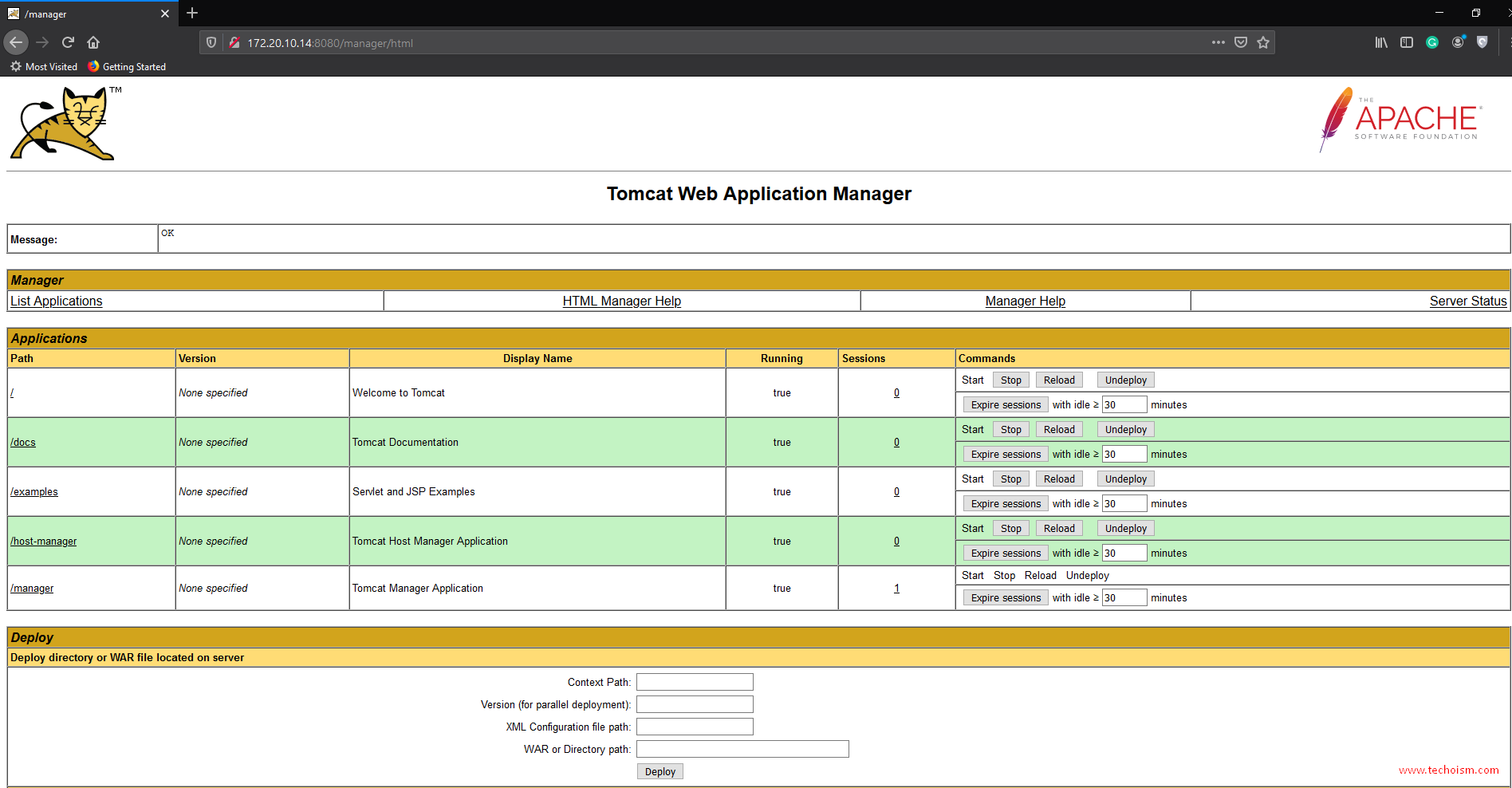The width and height of the screenshot is (1512, 788).
Task: Click the browser Back arrow
Action: (x=16, y=42)
